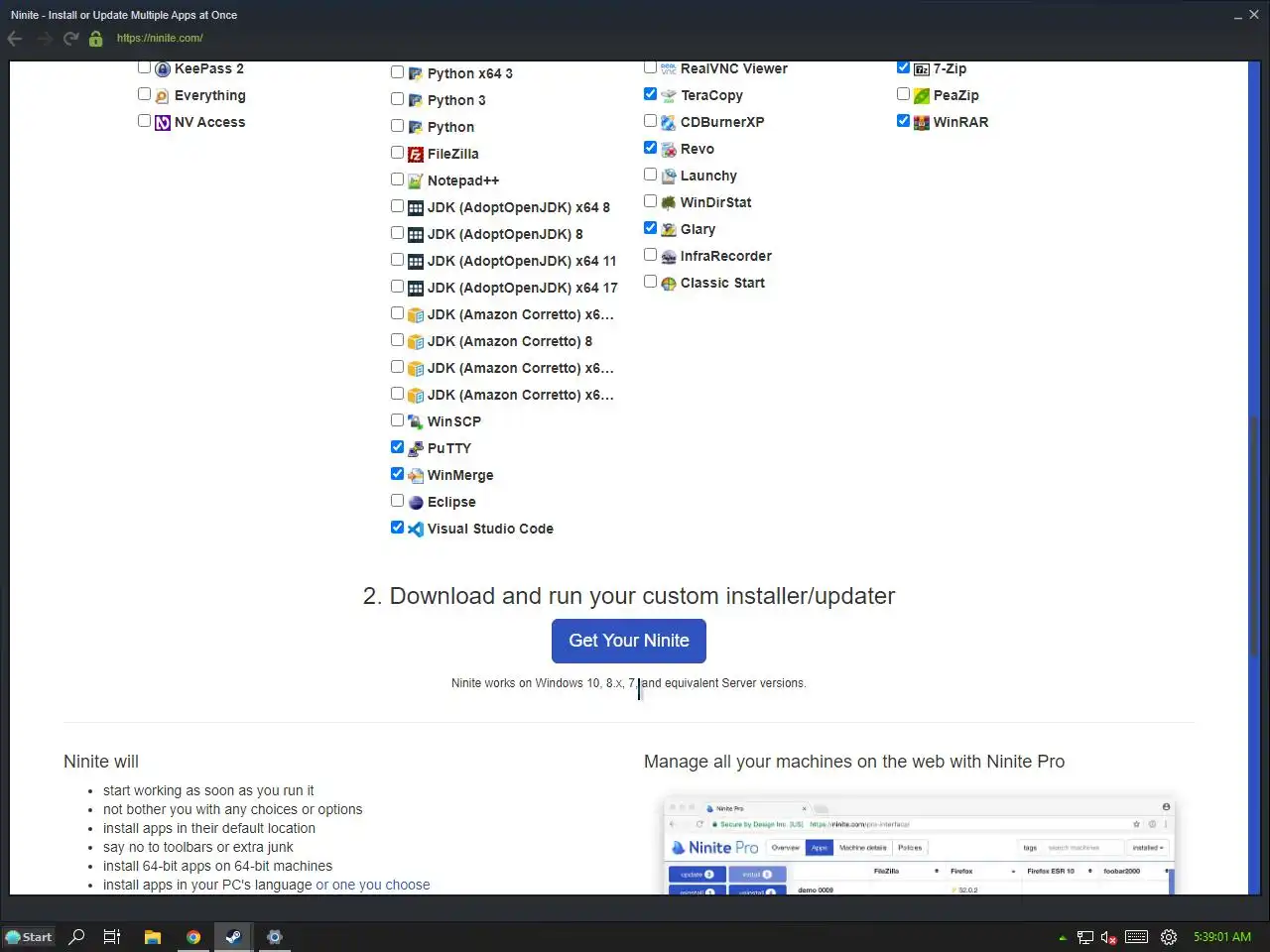The height and width of the screenshot is (952, 1270).
Task: Click the CDBurnerXP app icon
Action: coord(669,123)
